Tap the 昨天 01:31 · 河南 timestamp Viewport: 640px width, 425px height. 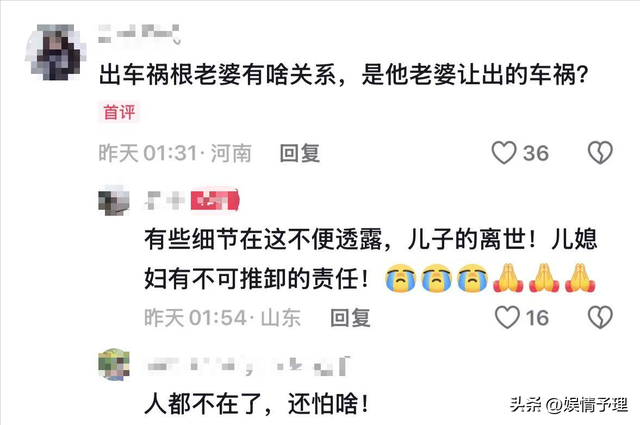click(175, 154)
